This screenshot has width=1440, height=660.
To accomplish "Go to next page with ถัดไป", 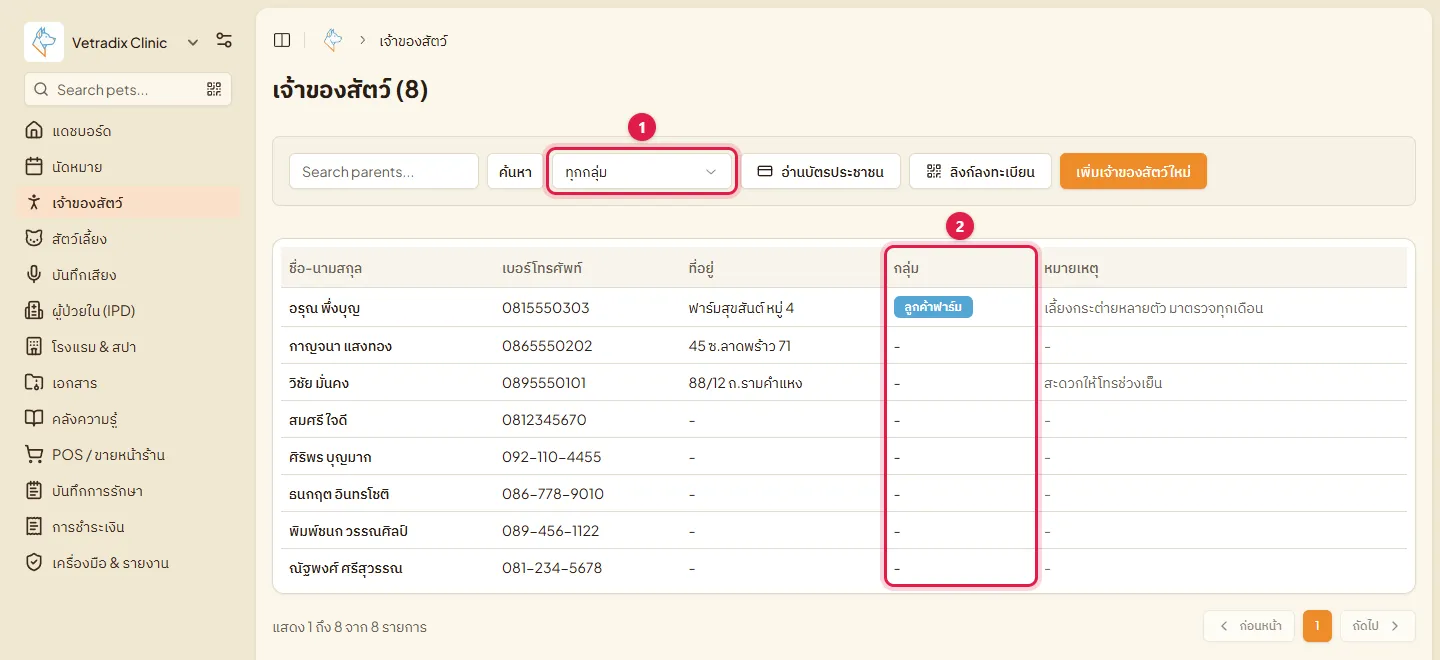I will pyautogui.click(x=1377, y=626).
